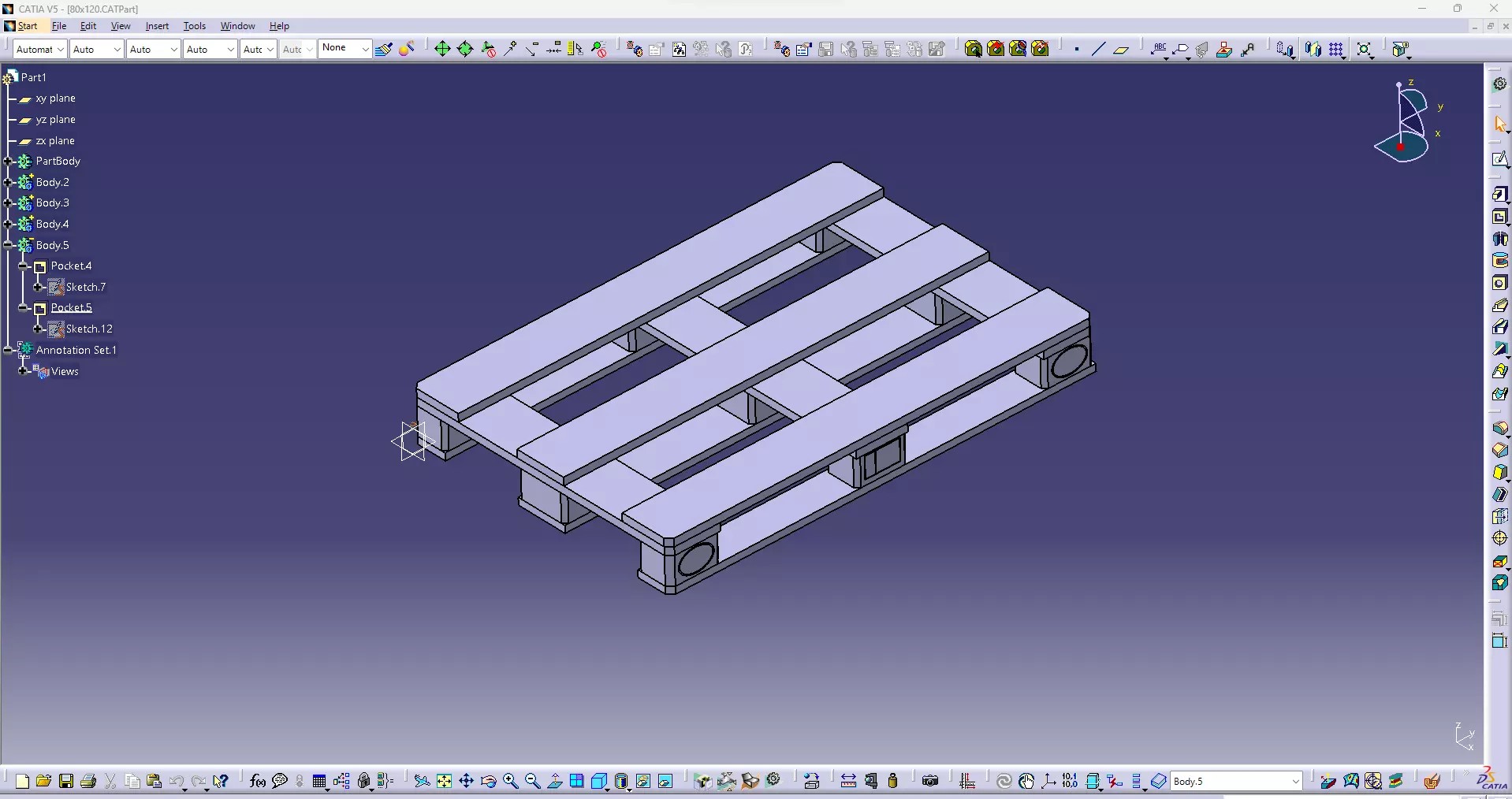Expand the Body.2 tree node
The image size is (1512, 799).
pos(9,182)
